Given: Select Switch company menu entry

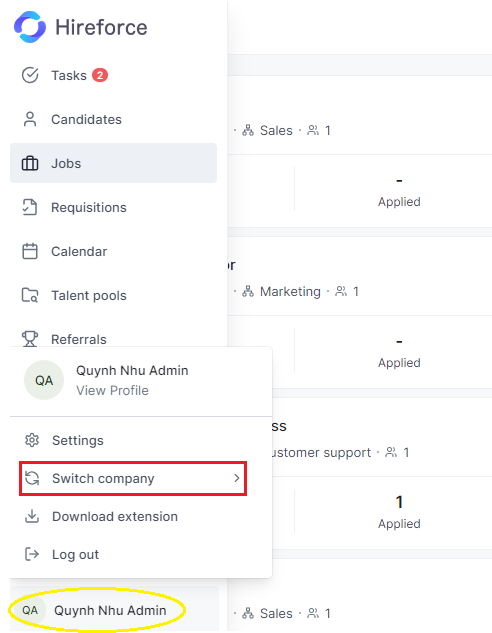Looking at the screenshot, I should pyautogui.click(x=133, y=478).
